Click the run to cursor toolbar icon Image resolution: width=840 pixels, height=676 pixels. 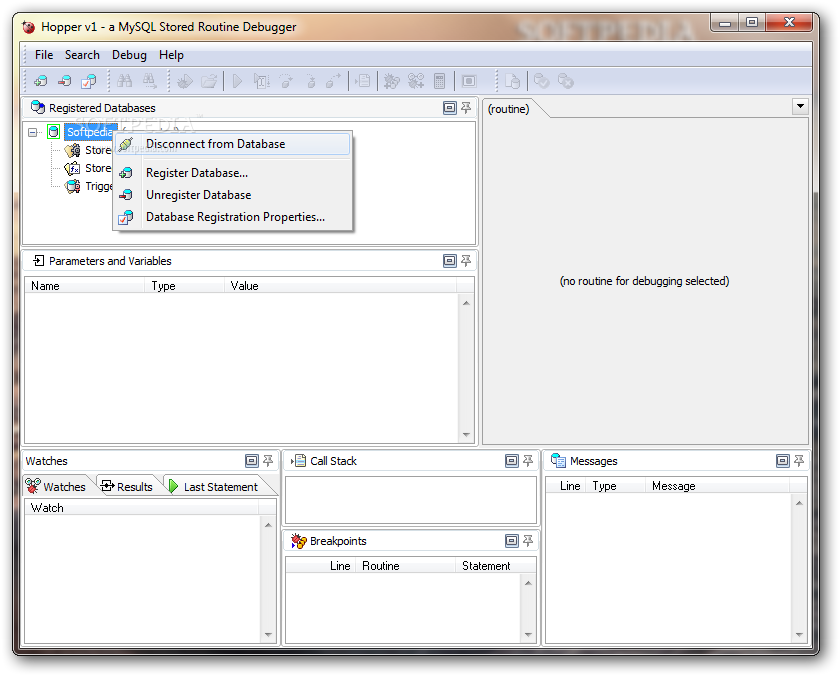pyautogui.click(x=261, y=81)
